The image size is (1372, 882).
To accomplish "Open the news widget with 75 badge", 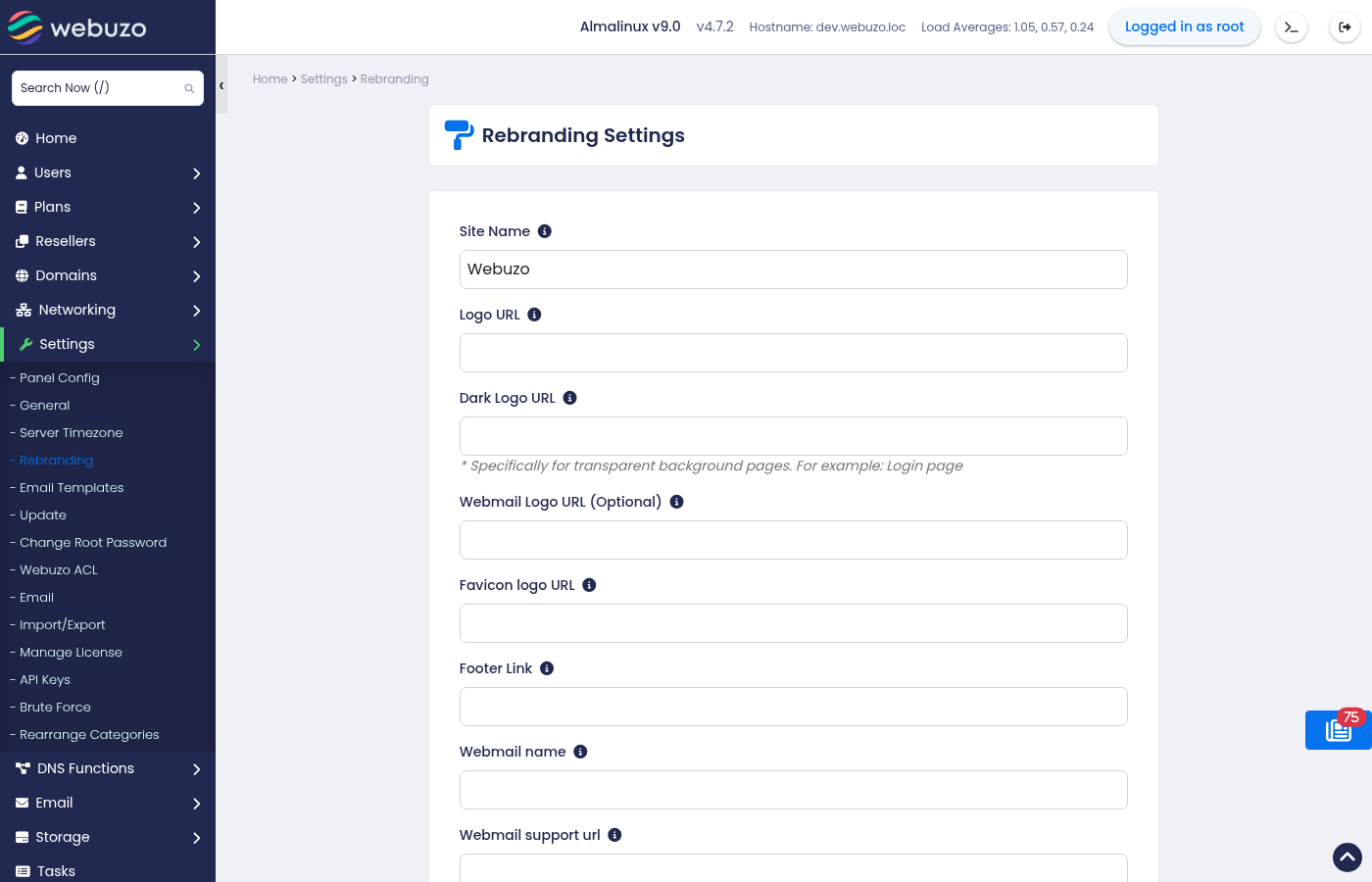I will click(1339, 730).
